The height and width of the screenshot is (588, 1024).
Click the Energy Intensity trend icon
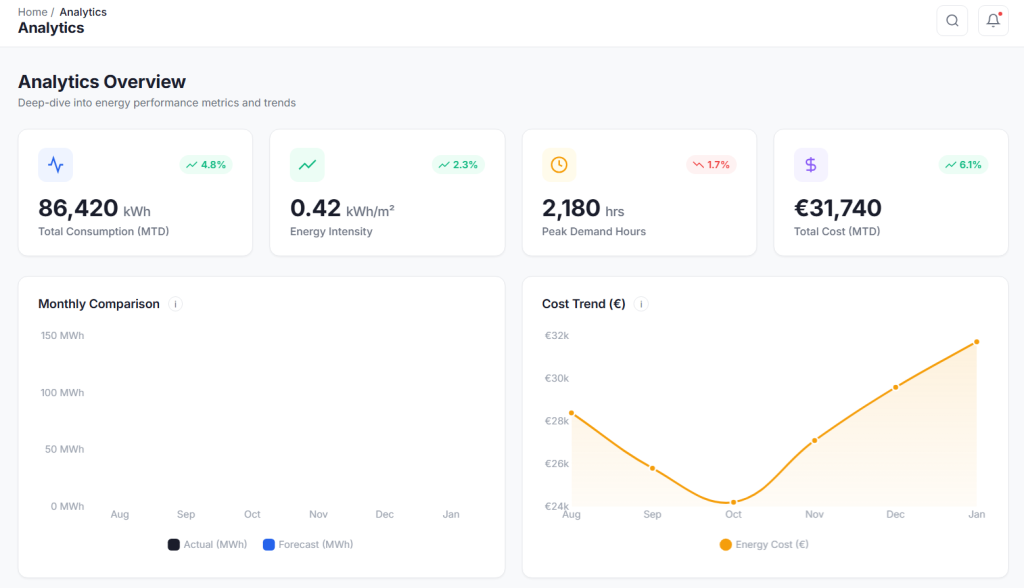(x=307, y=165)
